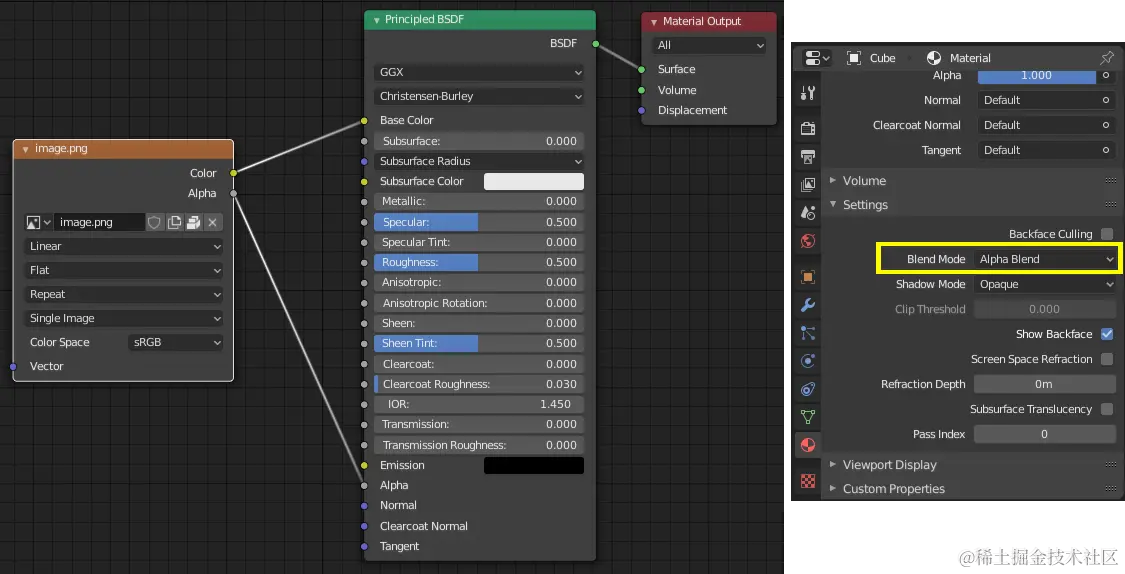
Task: Expand the Custom Properties panel
Action: 833,488
